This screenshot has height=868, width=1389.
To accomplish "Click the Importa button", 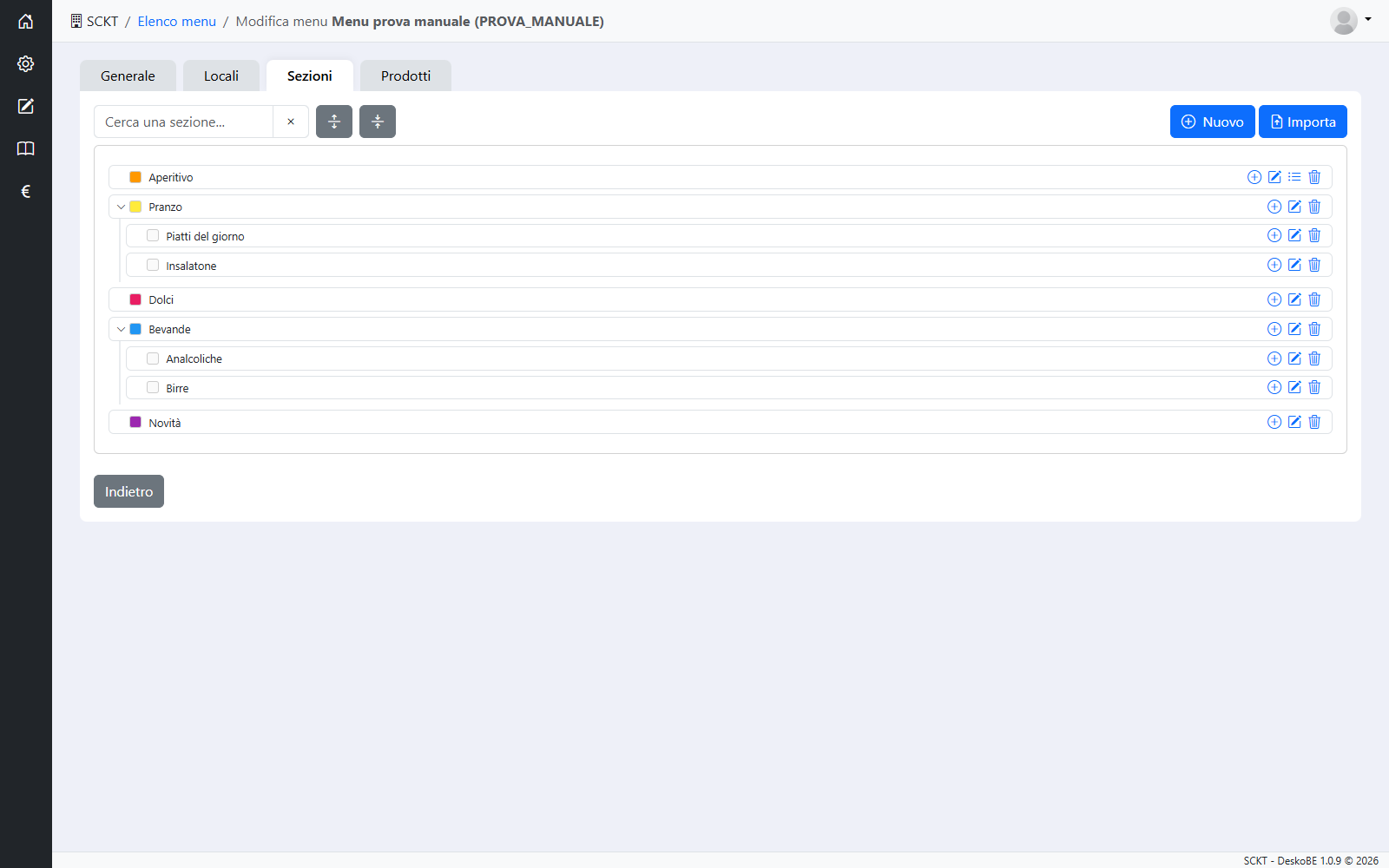I will coord(1303,122).
